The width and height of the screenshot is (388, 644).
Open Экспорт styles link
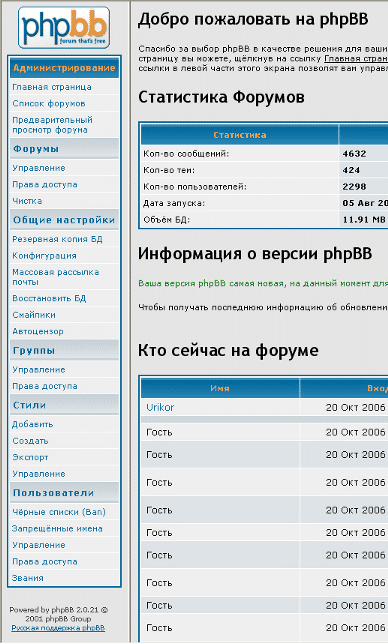tap(30, 457)
